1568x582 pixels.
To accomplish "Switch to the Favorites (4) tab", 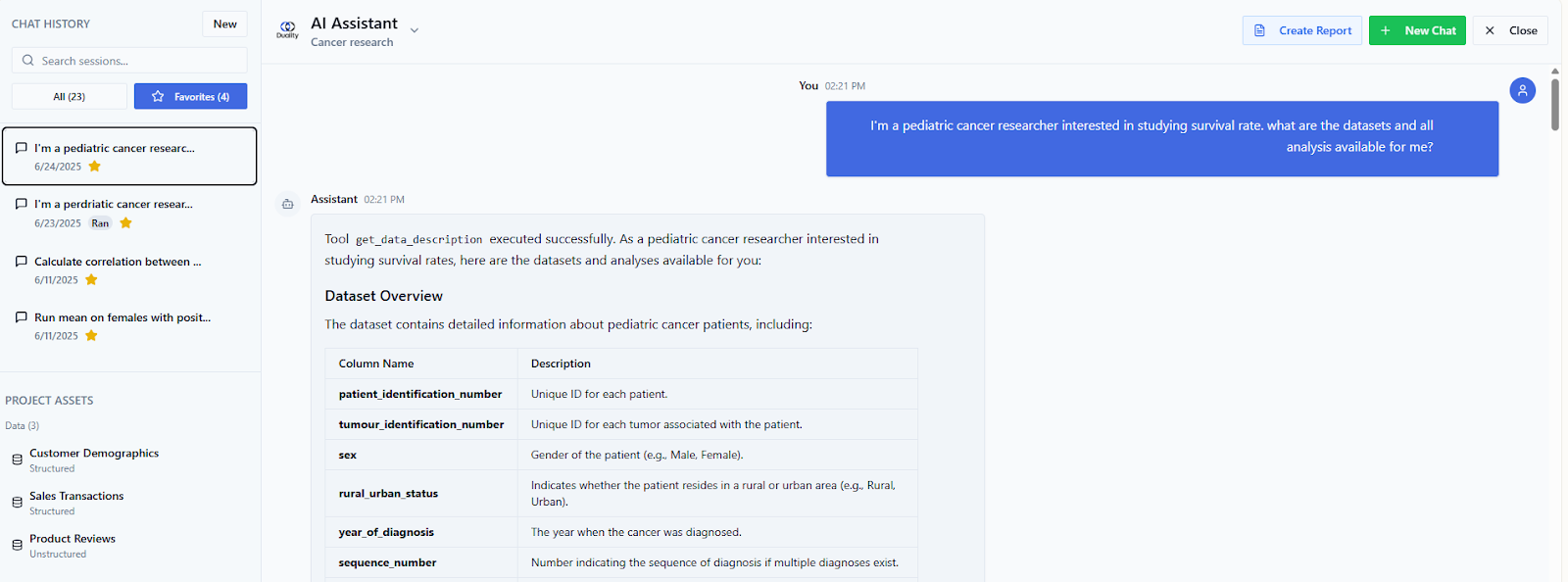I will coord(190,96).
